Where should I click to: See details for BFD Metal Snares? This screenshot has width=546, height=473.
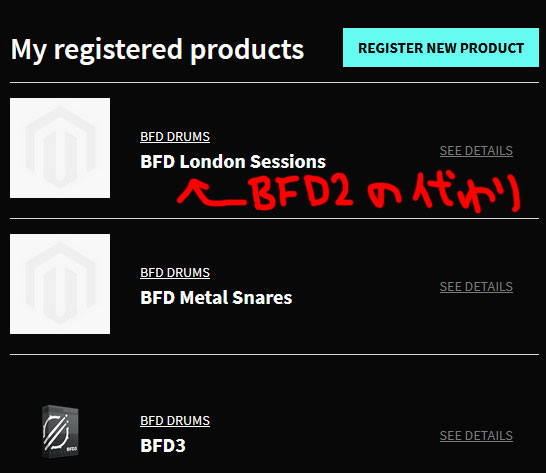(x=476, y=287)
